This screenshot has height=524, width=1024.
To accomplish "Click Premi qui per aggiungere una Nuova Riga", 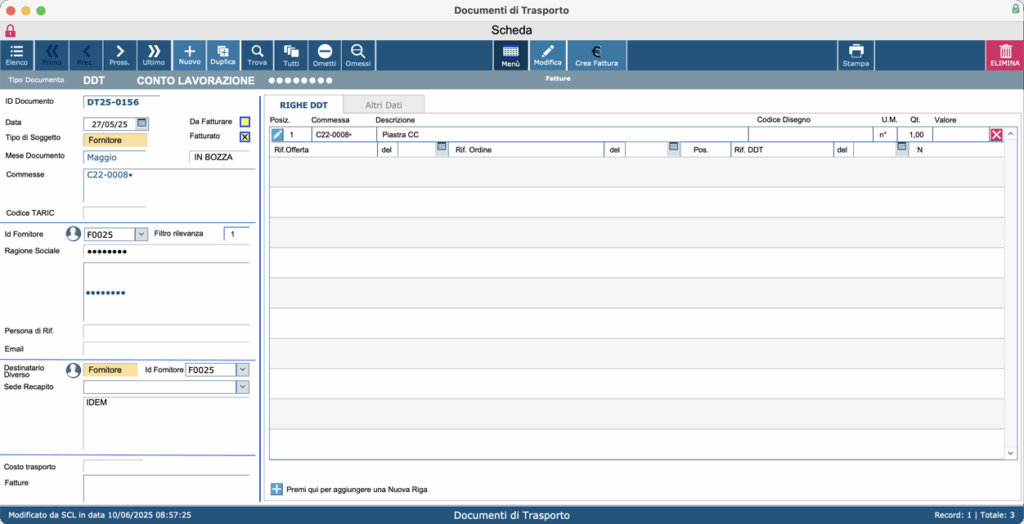I will (357, 489).
